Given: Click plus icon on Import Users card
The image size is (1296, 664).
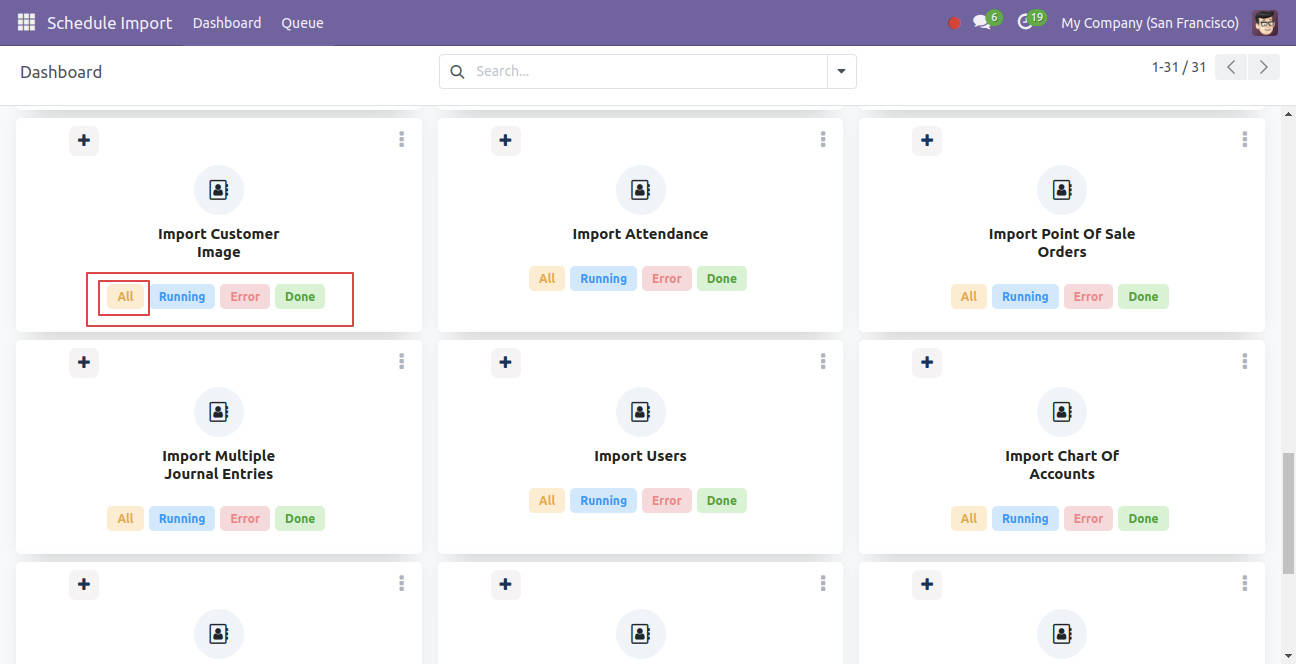Looking at the screenshot, I should pos(506,362).
